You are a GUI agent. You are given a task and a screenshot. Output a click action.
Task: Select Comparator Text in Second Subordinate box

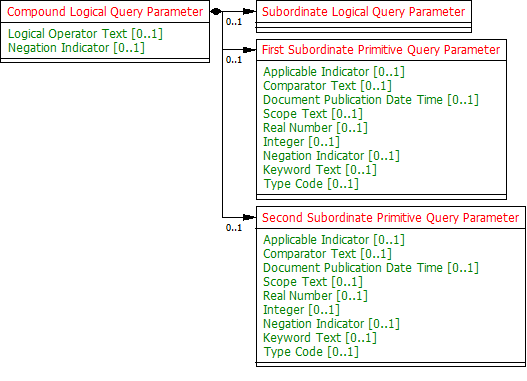click(327, 254)
